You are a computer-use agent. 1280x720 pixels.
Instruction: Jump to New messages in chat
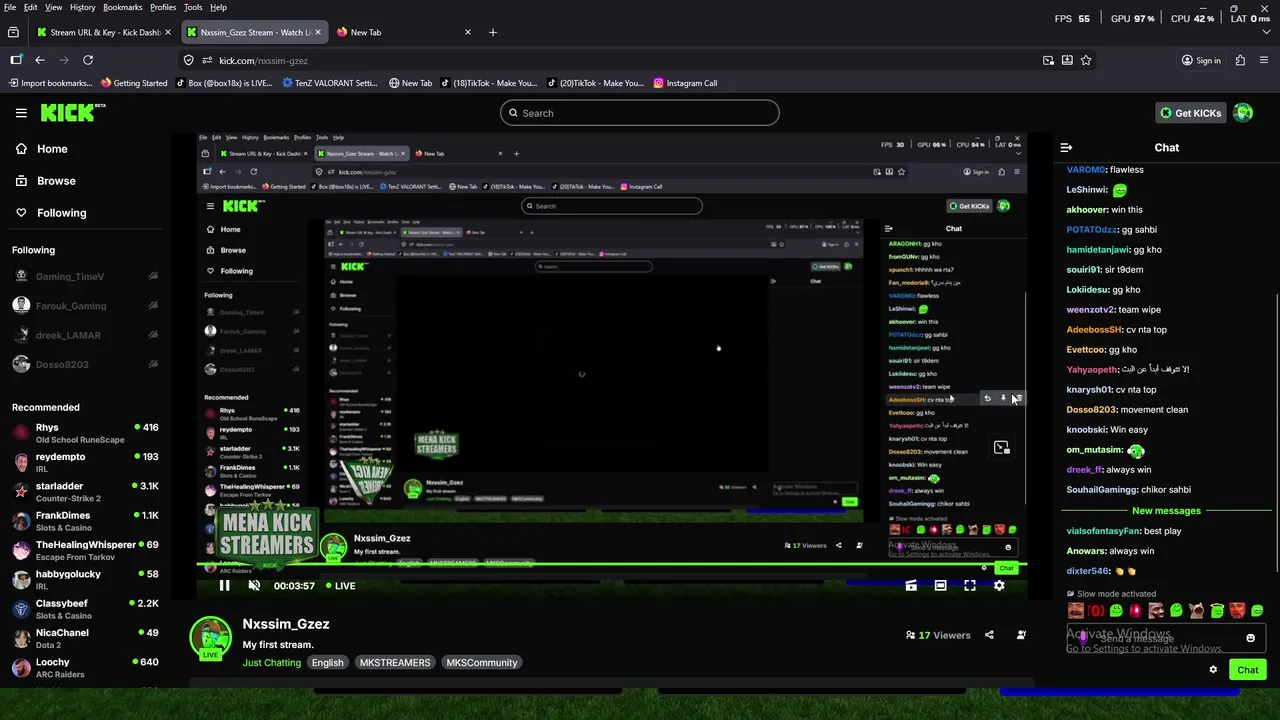pyautogui.click(x=1166, y=511)
